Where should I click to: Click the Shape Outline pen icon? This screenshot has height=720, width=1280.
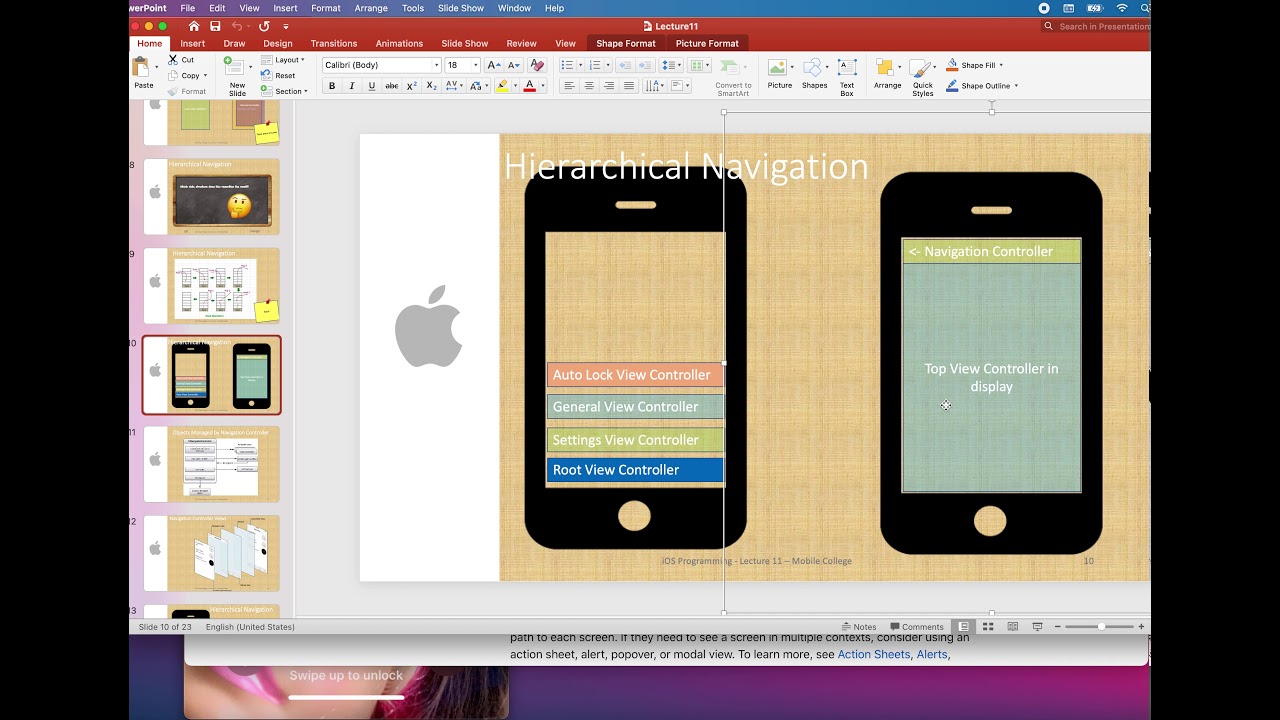coord(952,86)
